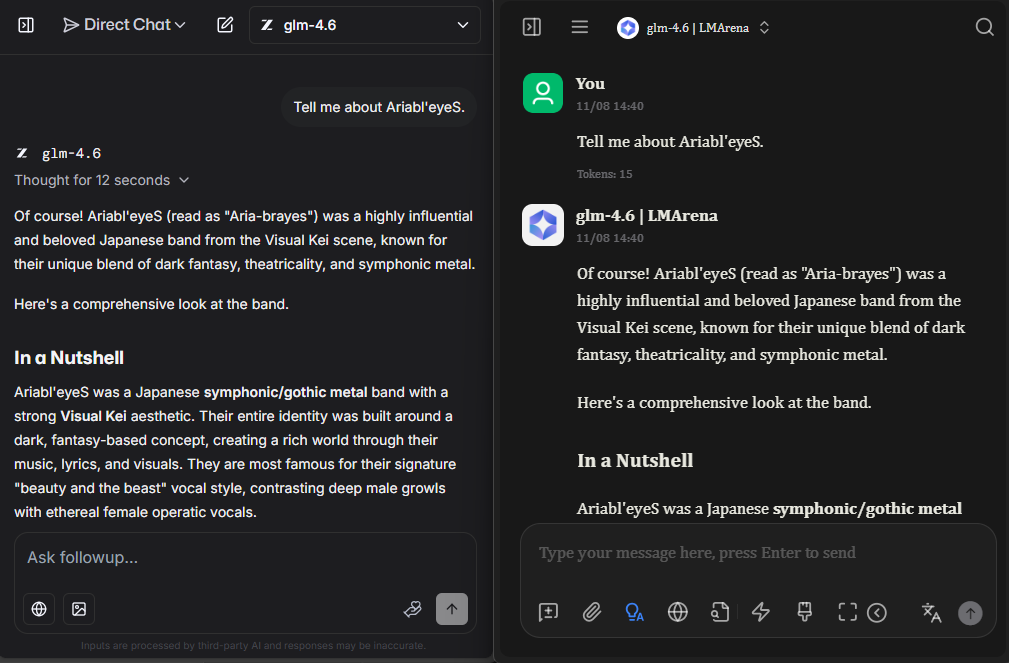Expand input with the fullscreen brackets icon
This screenshot has width=1009, height=663.
pos(847,612)
